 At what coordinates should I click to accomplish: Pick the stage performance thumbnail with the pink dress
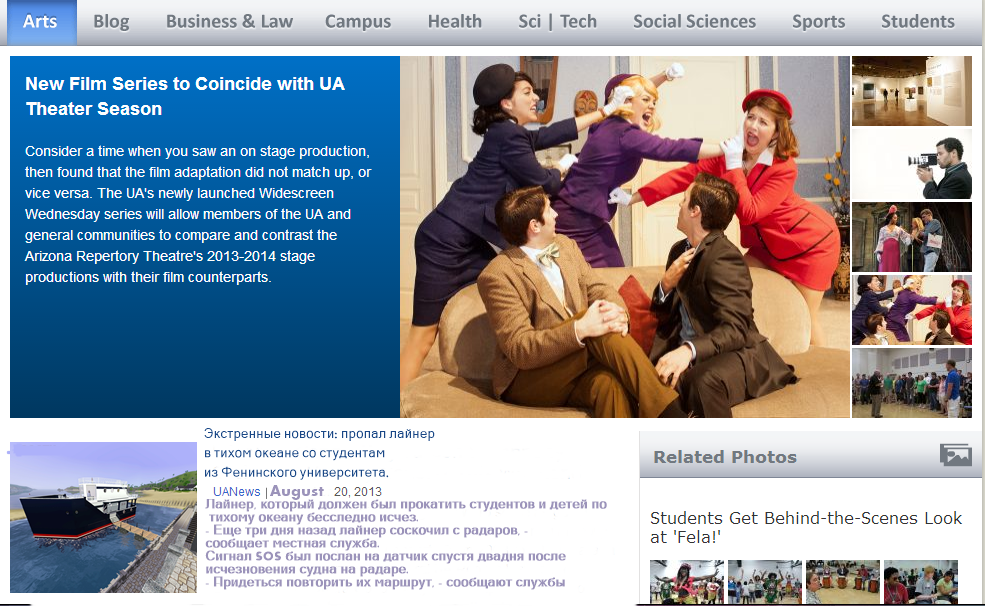(x=911, y=237)
